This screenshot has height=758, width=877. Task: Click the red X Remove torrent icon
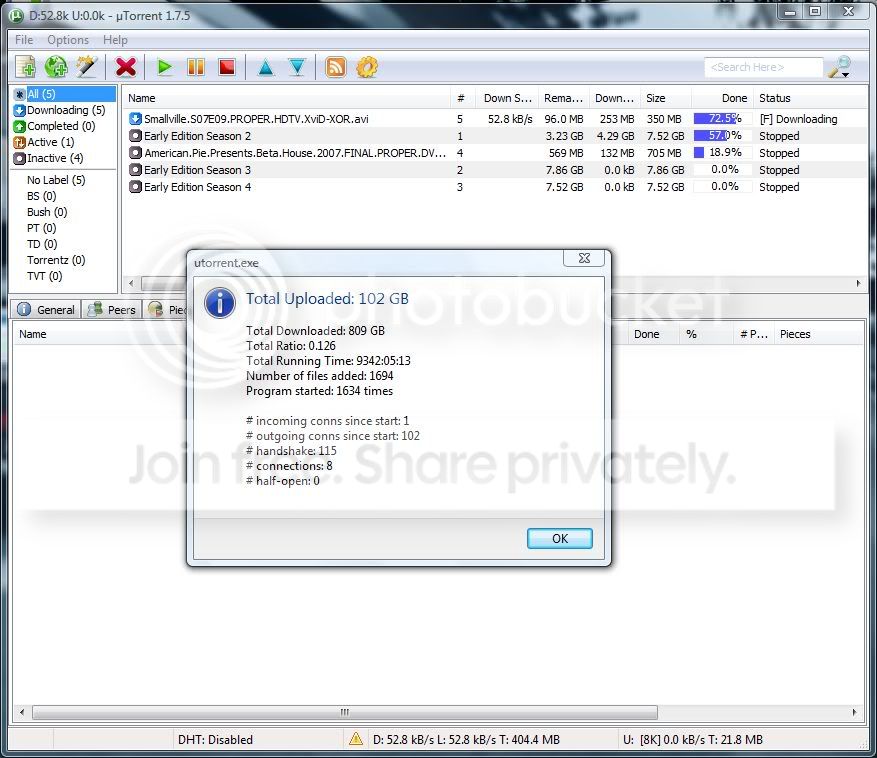click(126, 67)
